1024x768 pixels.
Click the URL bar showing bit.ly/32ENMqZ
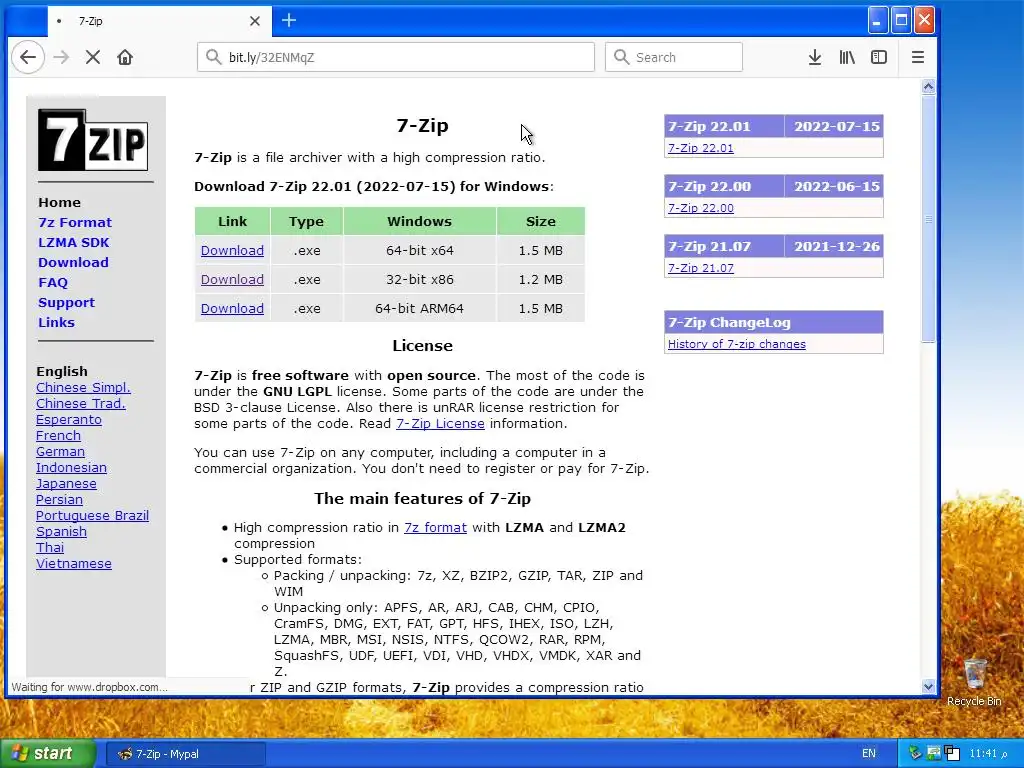click(396, 57)
